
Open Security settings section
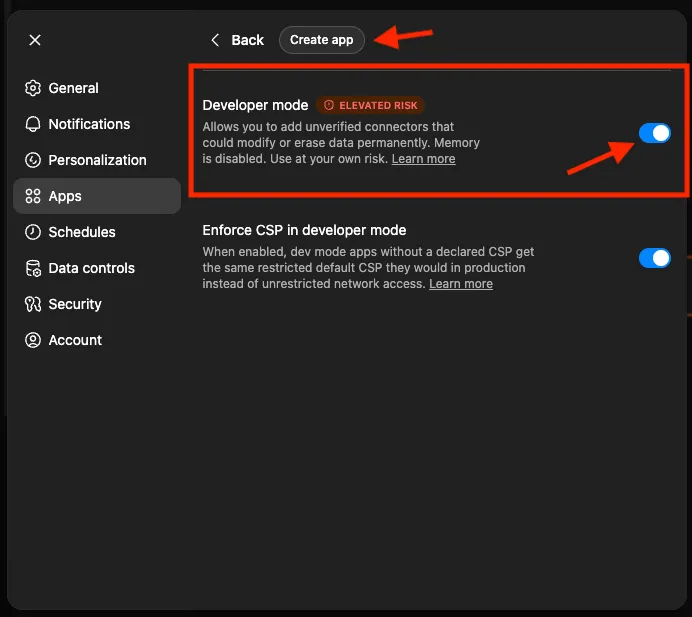tap(97, 304)
